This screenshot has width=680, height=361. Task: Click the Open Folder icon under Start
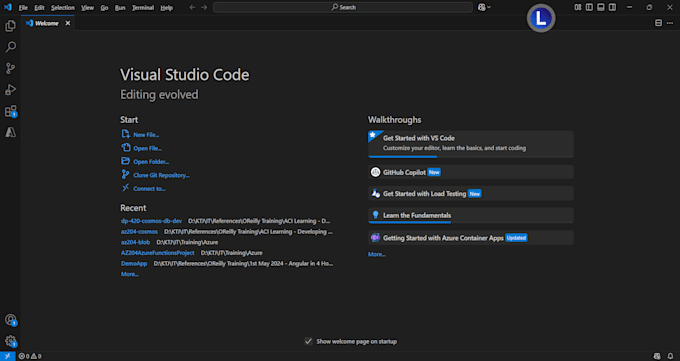pos(125,161)
